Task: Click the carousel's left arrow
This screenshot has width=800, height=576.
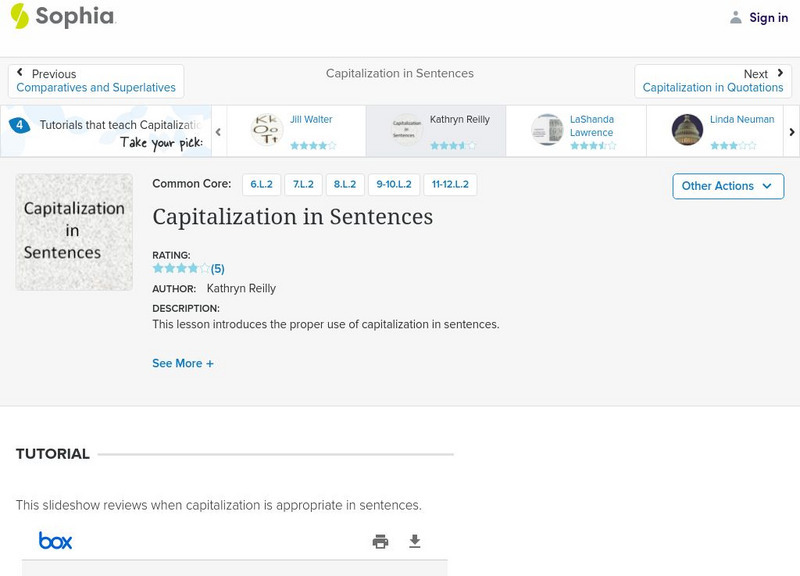Action: (218, 130)
